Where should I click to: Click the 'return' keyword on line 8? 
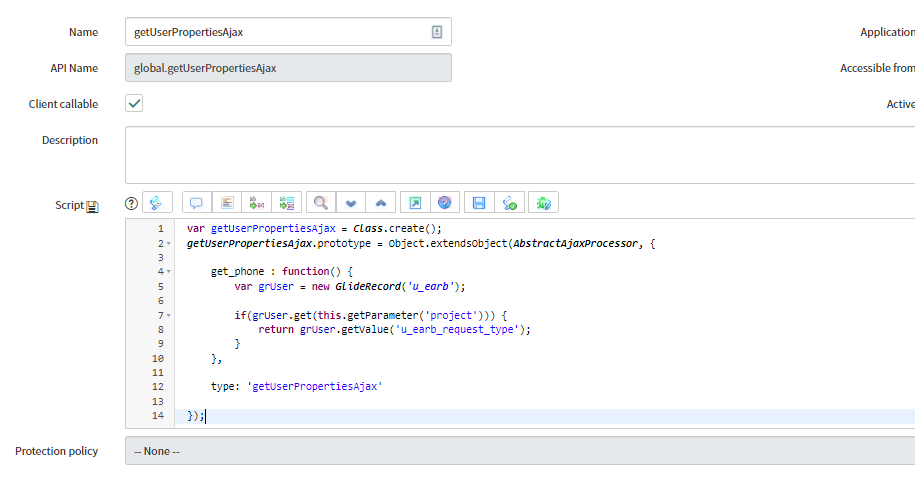pos(276,329)
